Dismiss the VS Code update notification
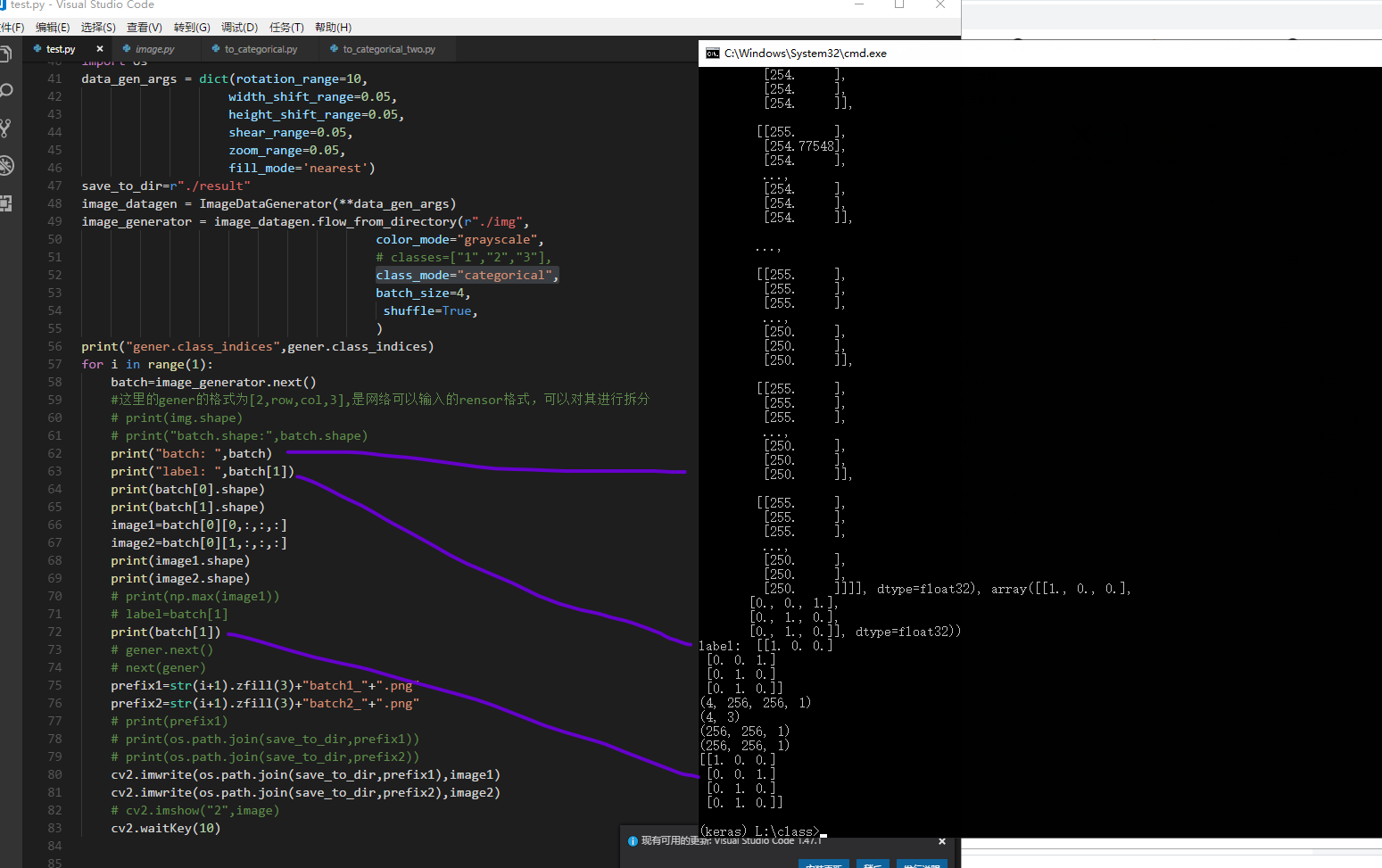1382x868 pixels. [x=941, y=840]
